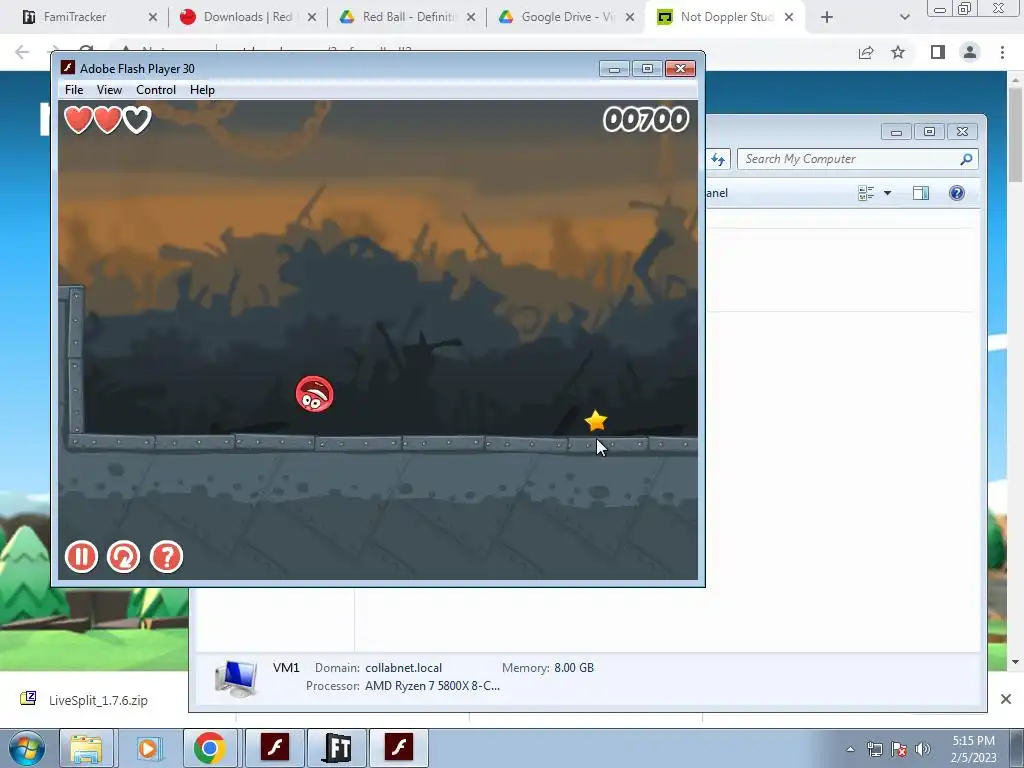1024x768 pixels.
Task: Click the Explorer change view icon
Action: [866, 193]
